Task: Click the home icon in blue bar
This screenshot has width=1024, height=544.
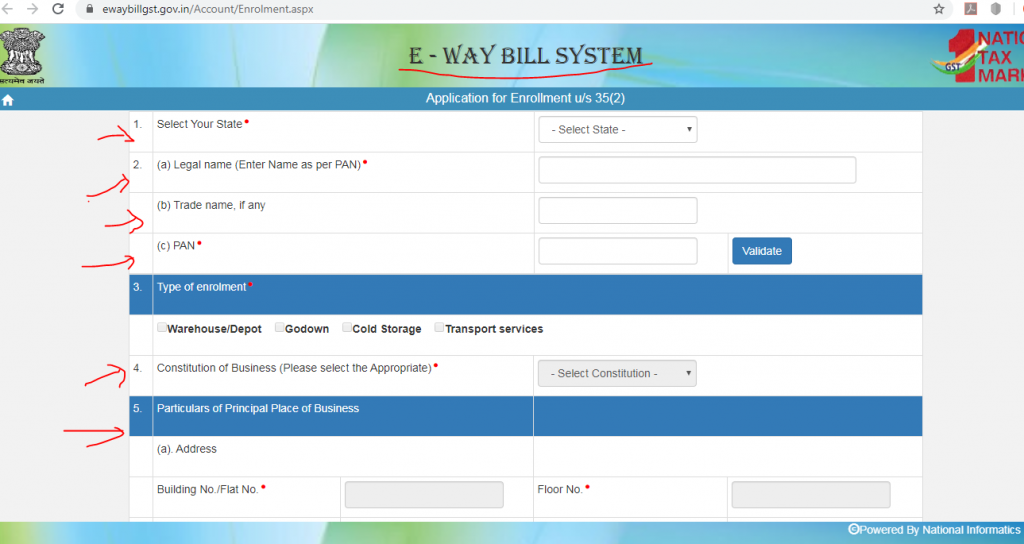Action: pyautogui.click(x=8, y=100)
